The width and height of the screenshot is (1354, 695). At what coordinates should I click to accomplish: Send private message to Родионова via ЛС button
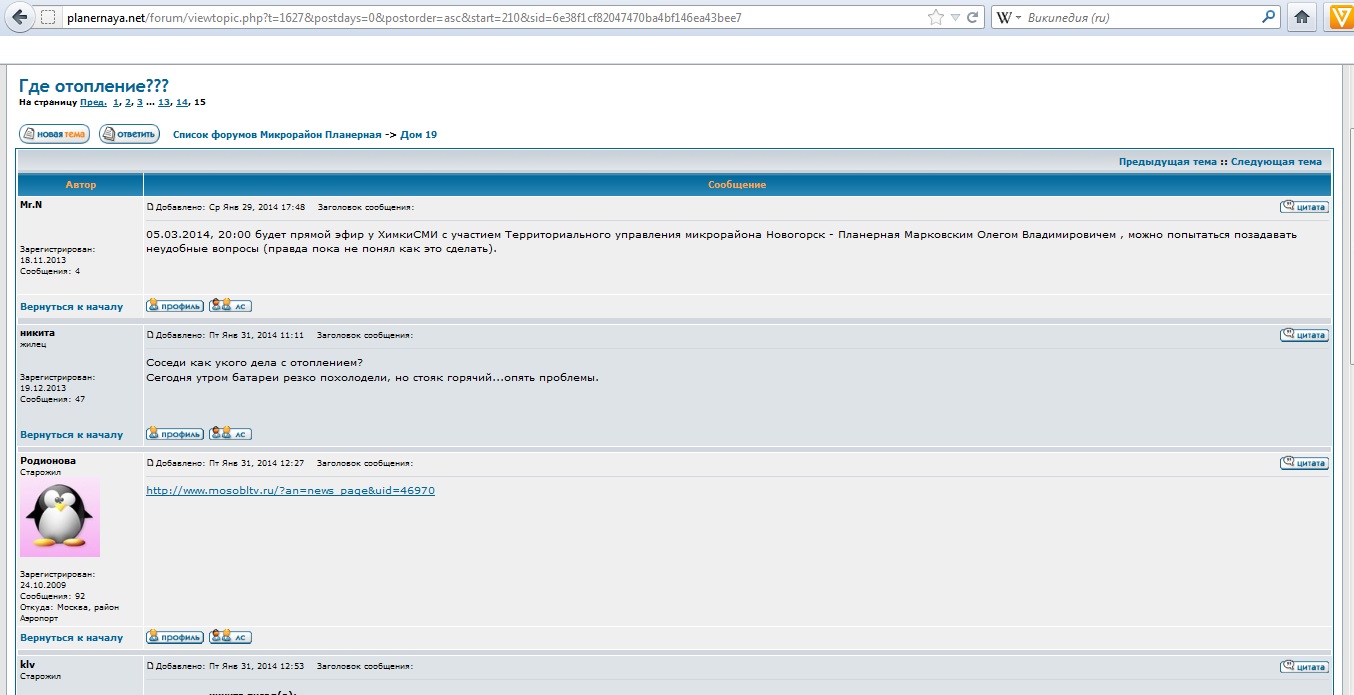click(x=230, y=637)
